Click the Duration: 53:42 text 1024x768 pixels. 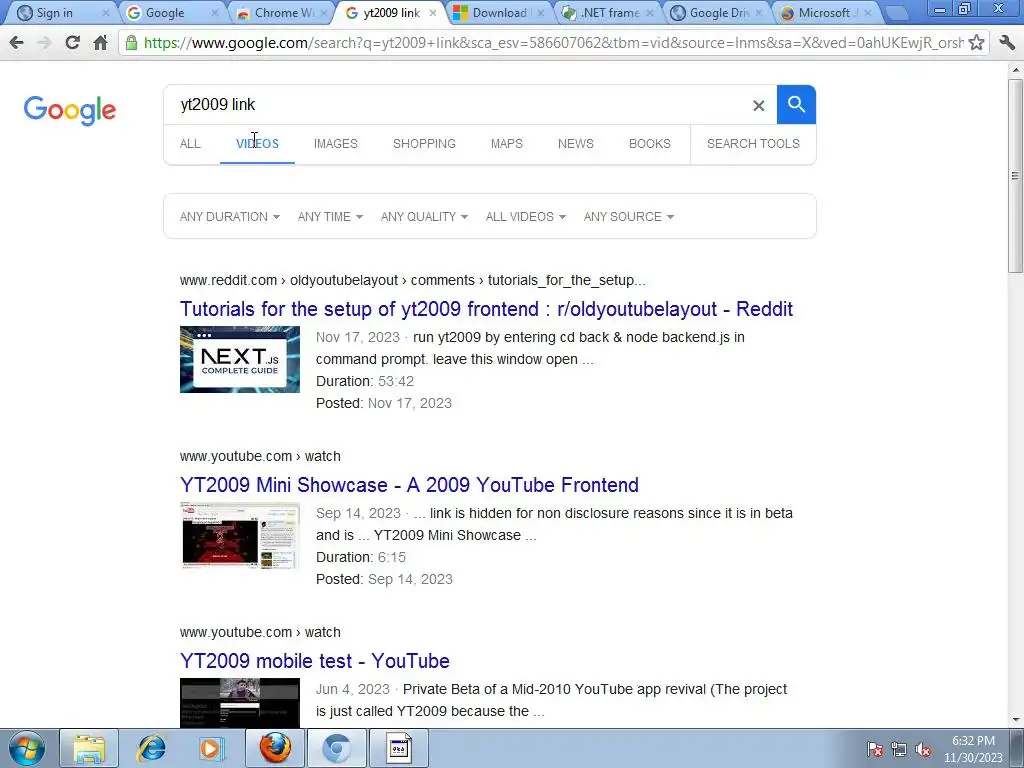point(365,381)
